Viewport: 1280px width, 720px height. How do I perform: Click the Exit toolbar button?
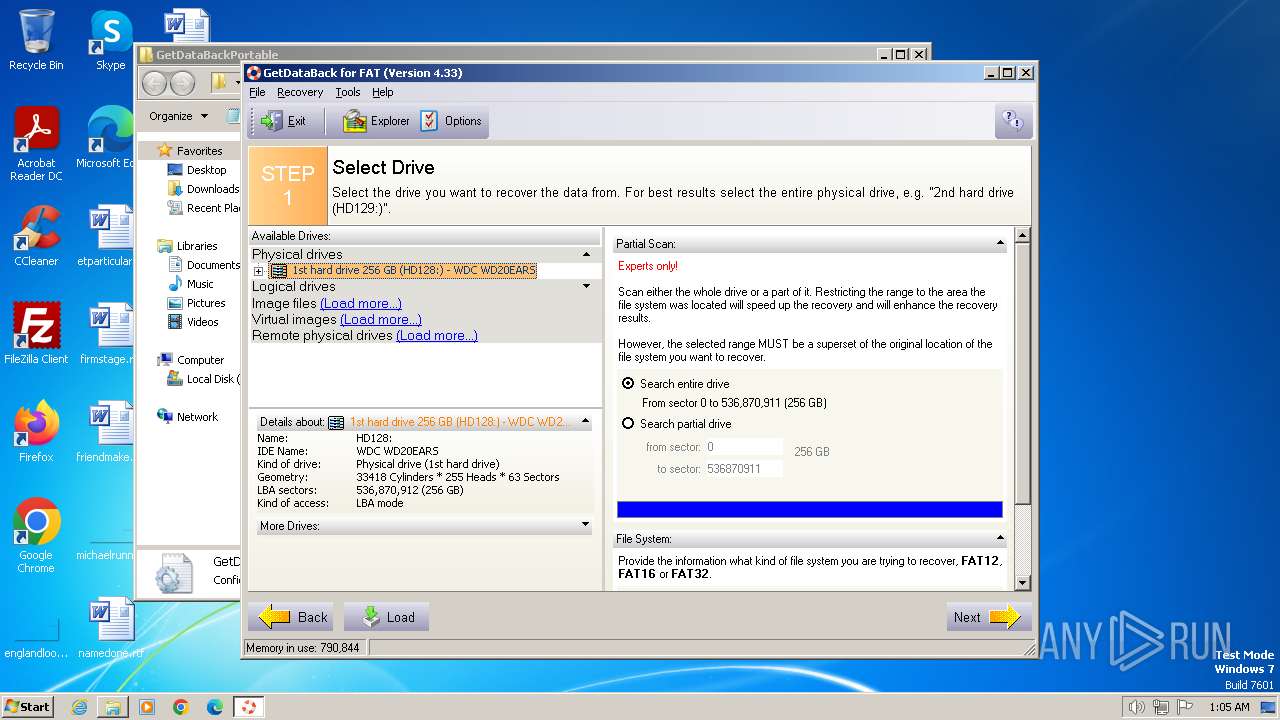tap(284, 121)
